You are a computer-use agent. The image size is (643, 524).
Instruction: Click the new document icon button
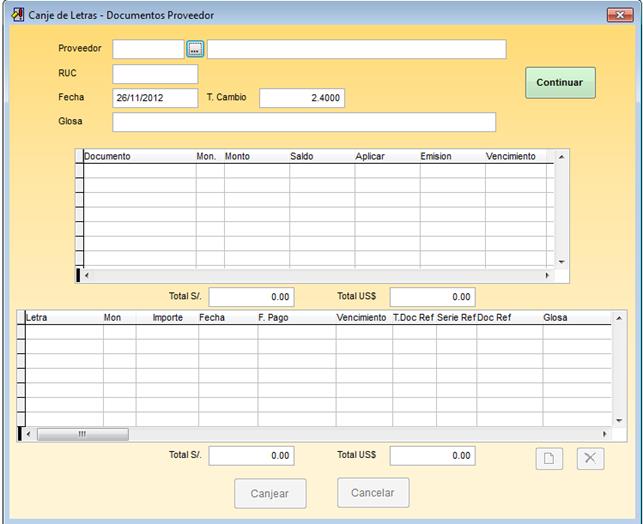point(549,458)
